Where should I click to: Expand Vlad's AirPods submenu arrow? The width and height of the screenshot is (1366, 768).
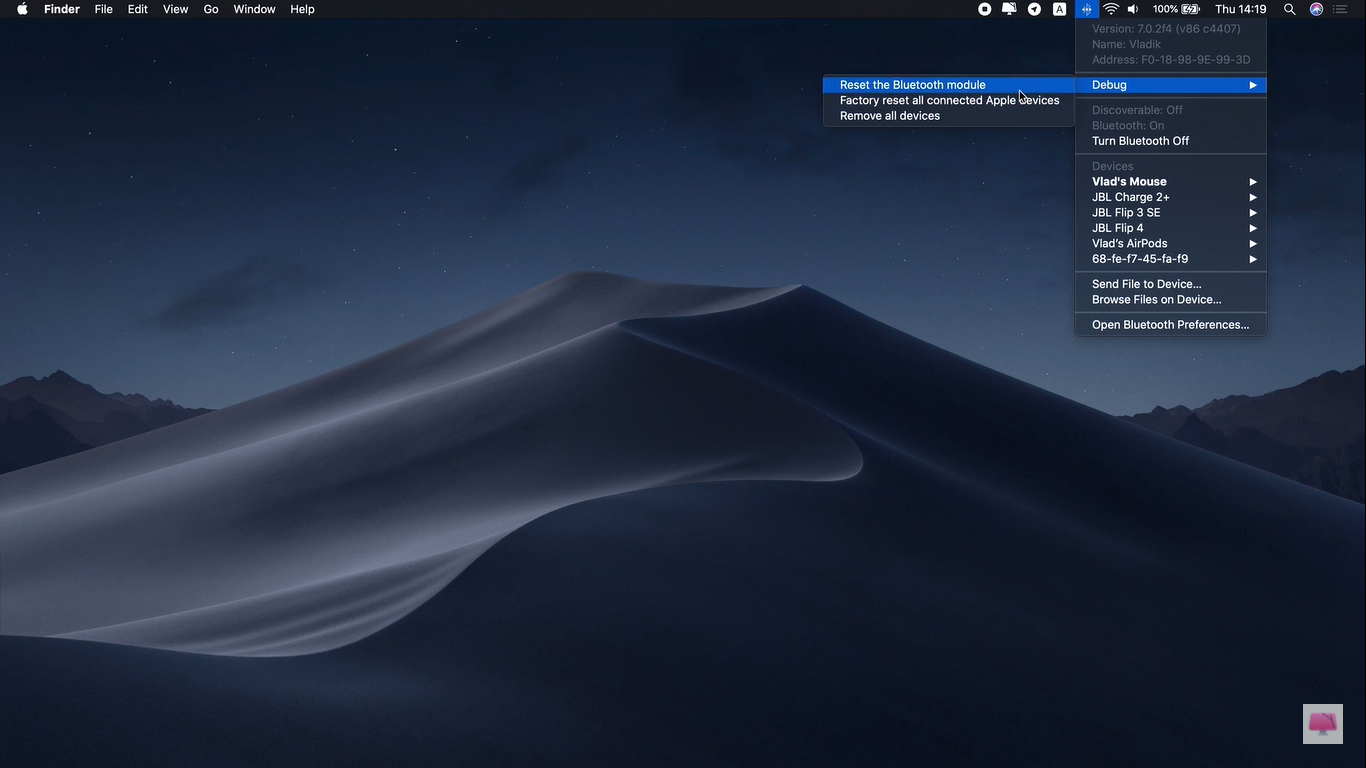[1253, 244]
